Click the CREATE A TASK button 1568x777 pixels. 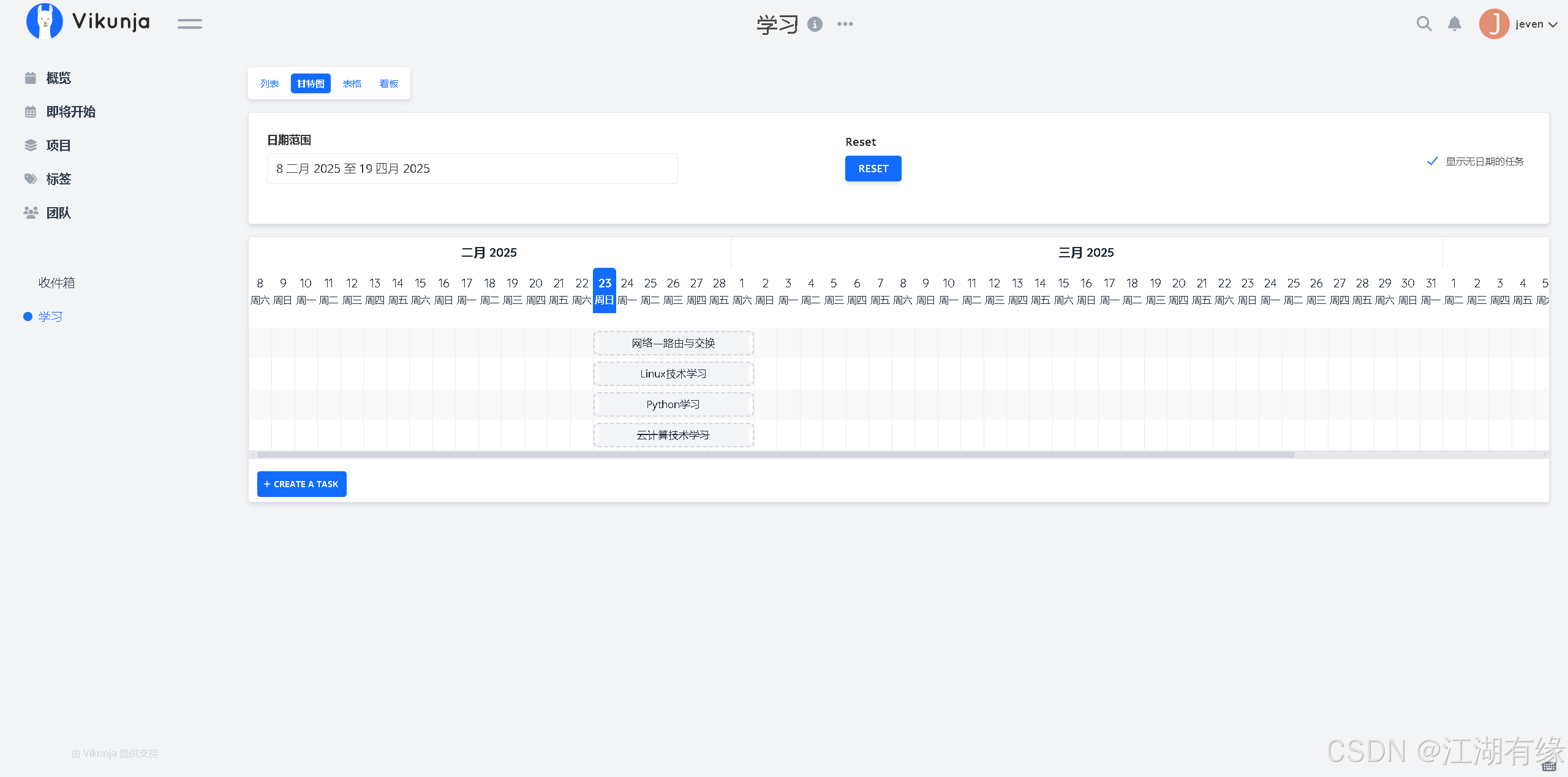tap(301, 484)
